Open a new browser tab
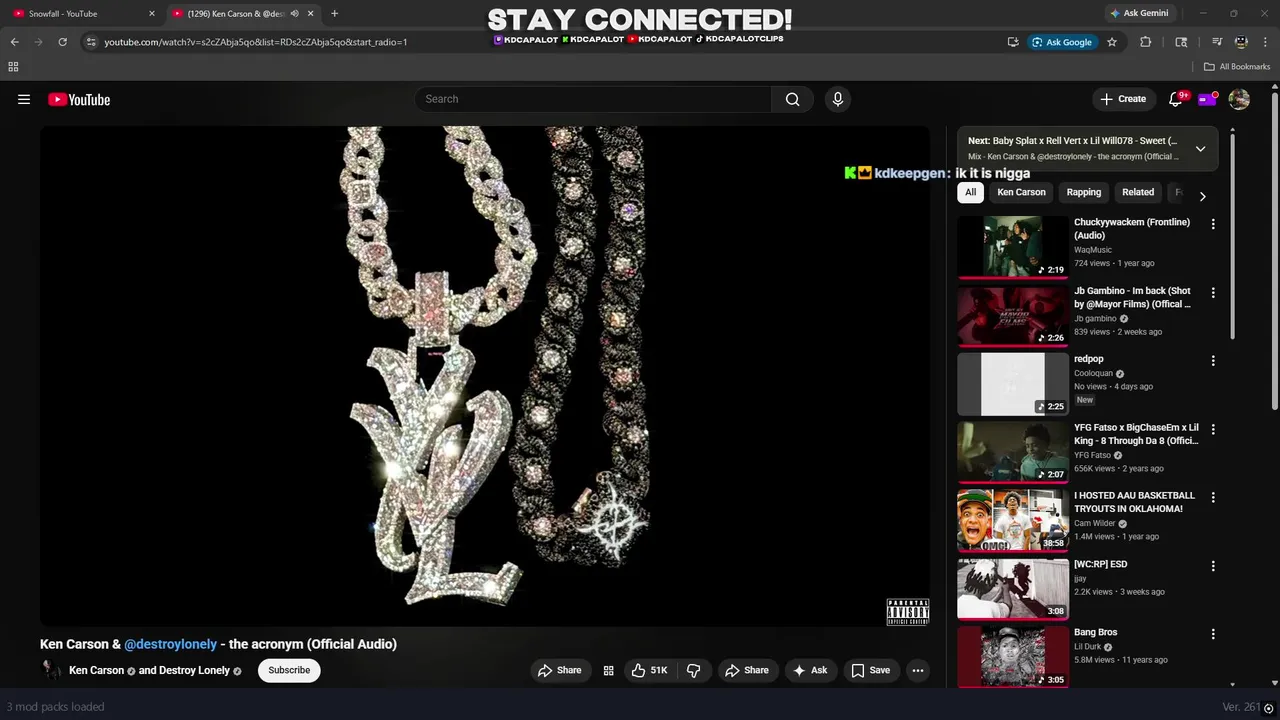 click(x=334, y=14)
